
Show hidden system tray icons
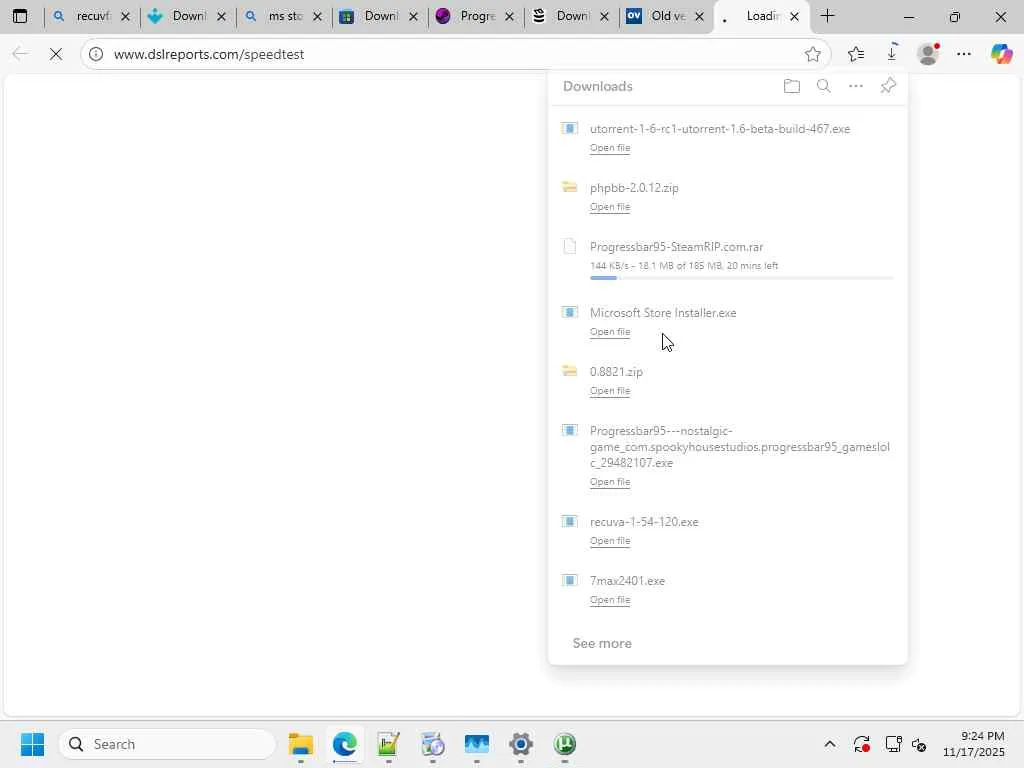click(829, 744)
